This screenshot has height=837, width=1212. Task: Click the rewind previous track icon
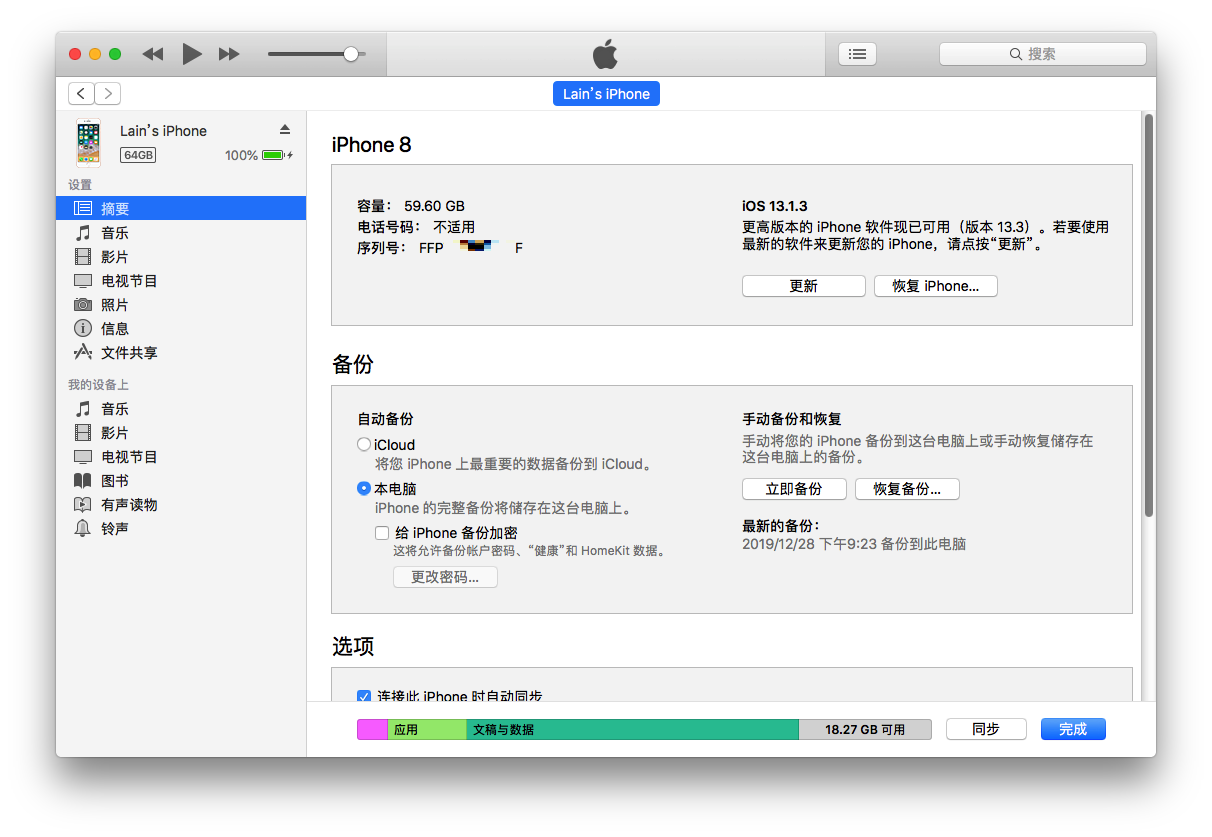click(153, 54)
